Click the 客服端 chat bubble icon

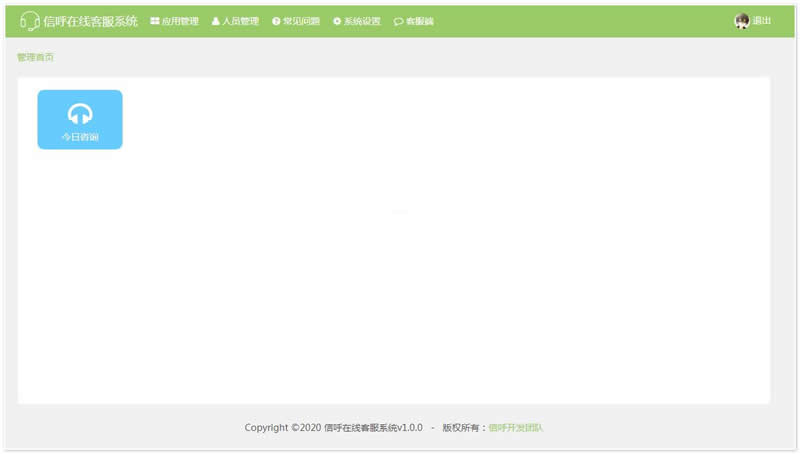click(398, 21)
